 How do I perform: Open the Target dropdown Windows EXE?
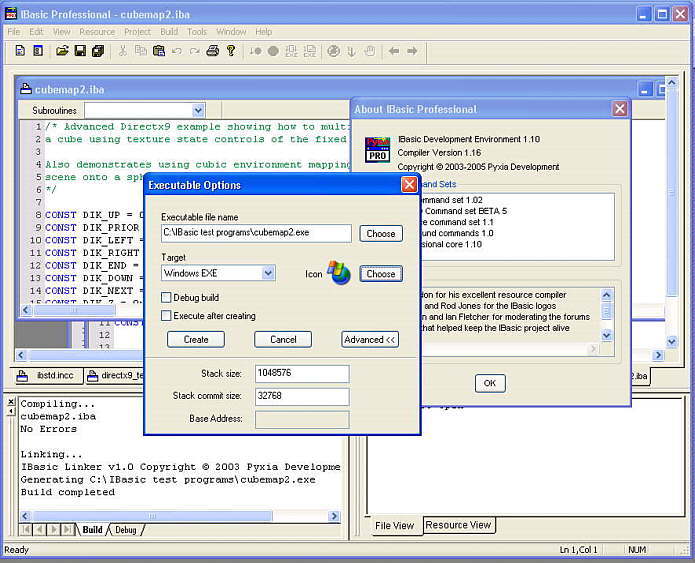pyautogui.click(x=268, y=273)
